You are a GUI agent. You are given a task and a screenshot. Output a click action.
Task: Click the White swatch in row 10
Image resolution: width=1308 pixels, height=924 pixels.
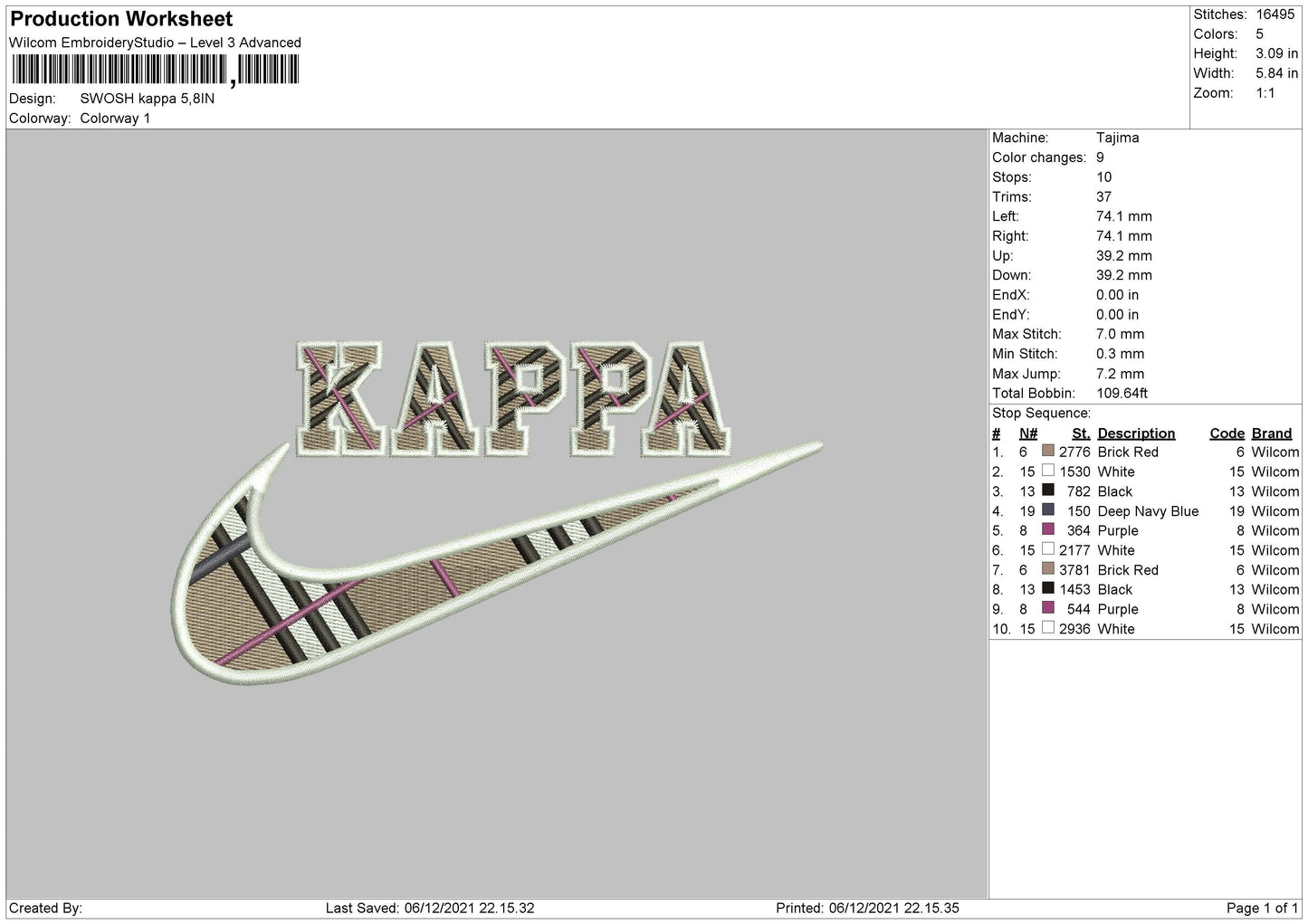coord(1048,628)
